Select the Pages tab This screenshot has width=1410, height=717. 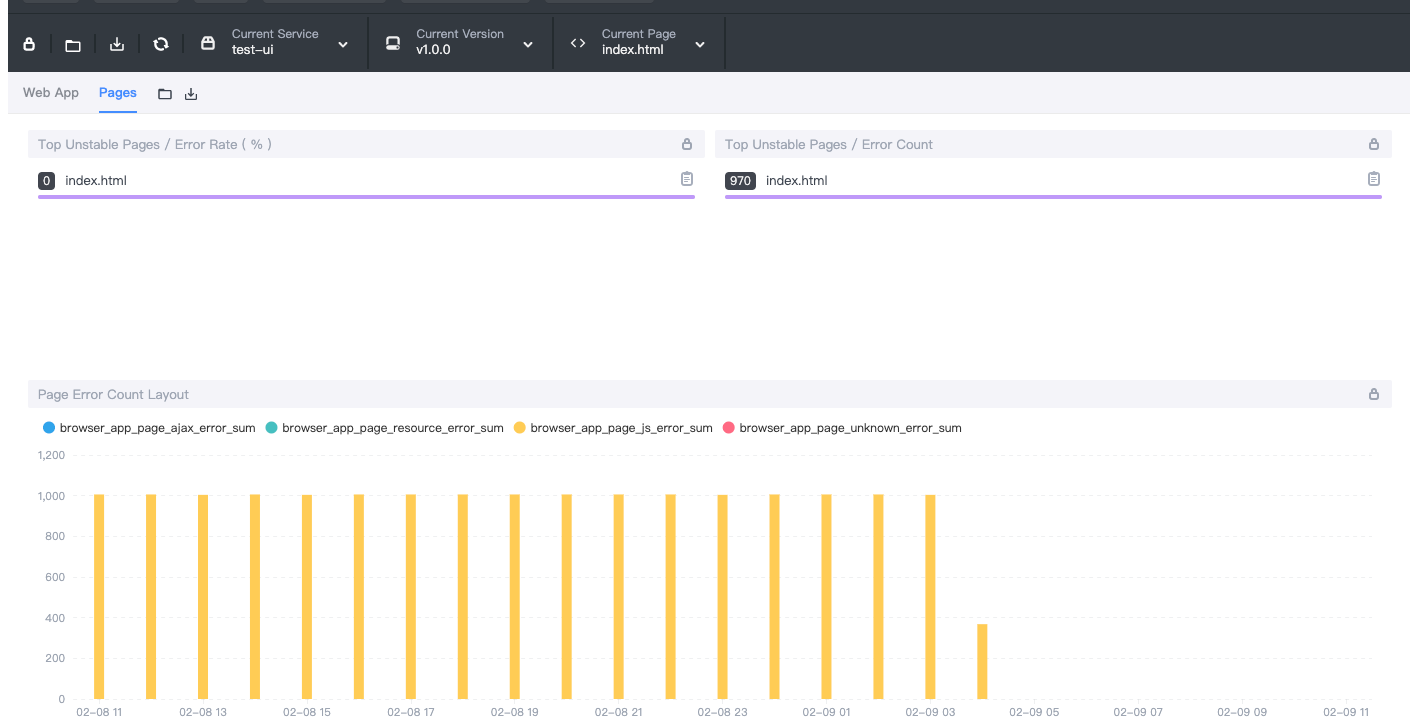click(x=118, y=93)
